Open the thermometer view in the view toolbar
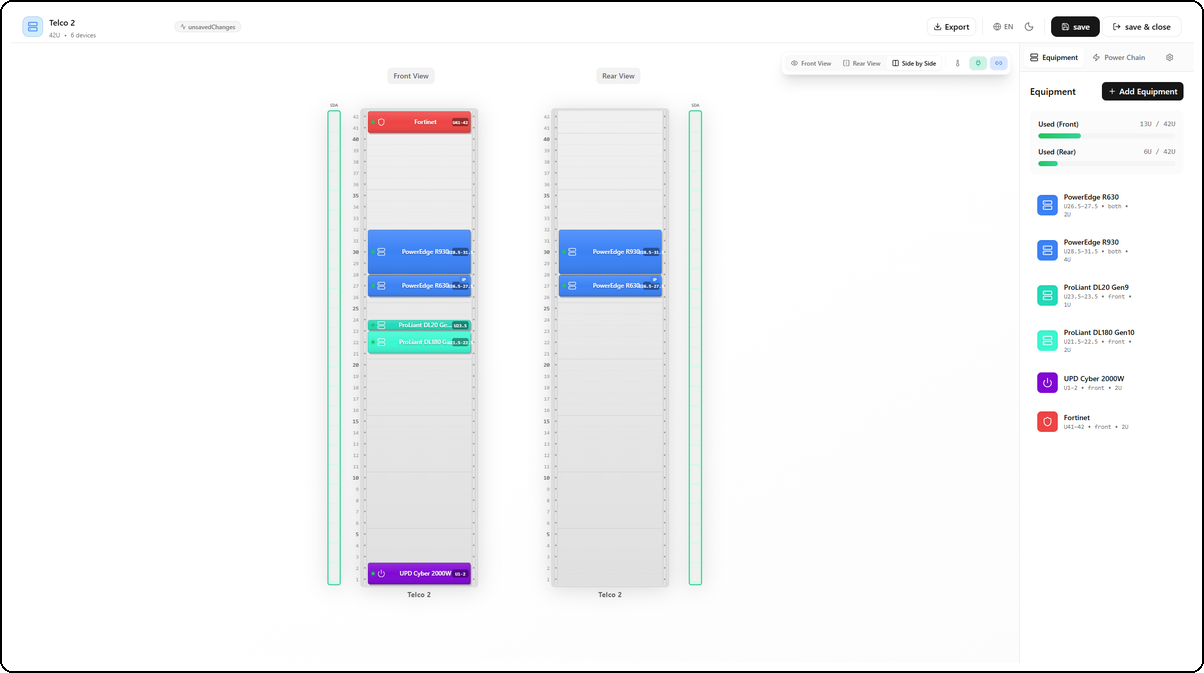Viewport: 1204px width, 673px height. (956, 63)
